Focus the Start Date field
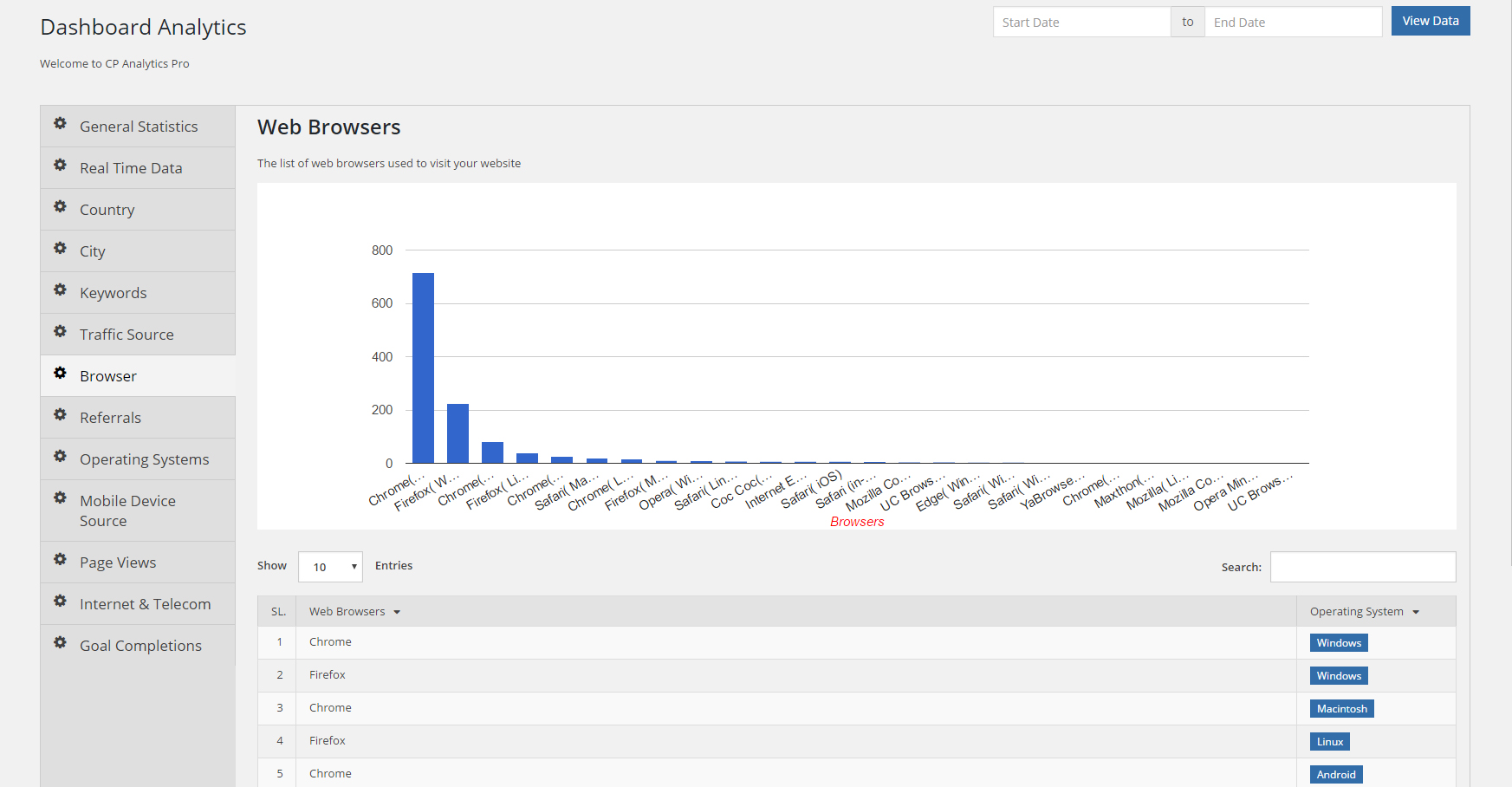Image resolution: width=1512 pixels, height=787 pixels. (x=1081, y=22)
